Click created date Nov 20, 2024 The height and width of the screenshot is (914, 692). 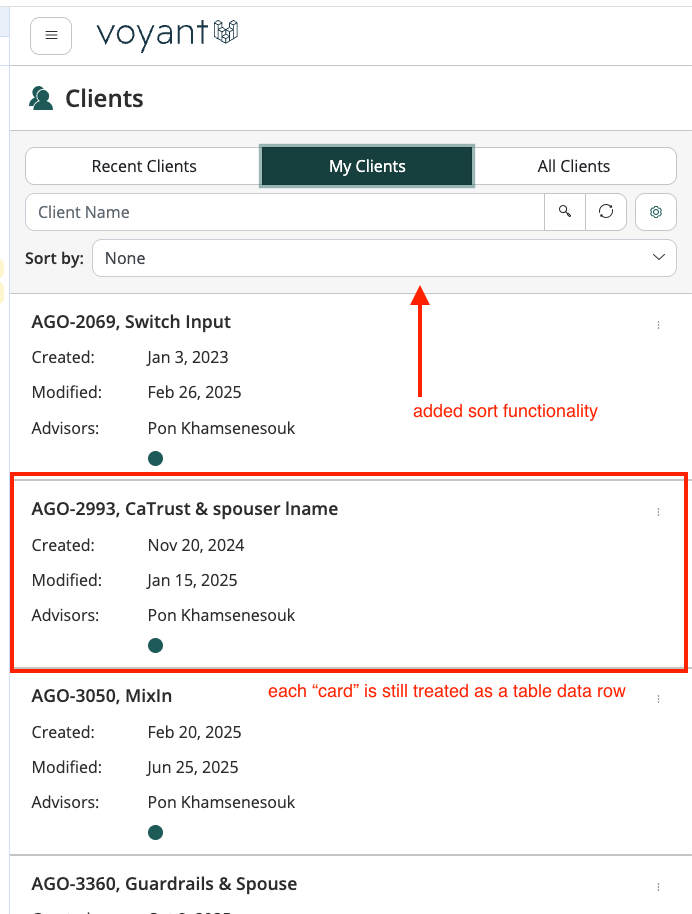pos(196,545)
